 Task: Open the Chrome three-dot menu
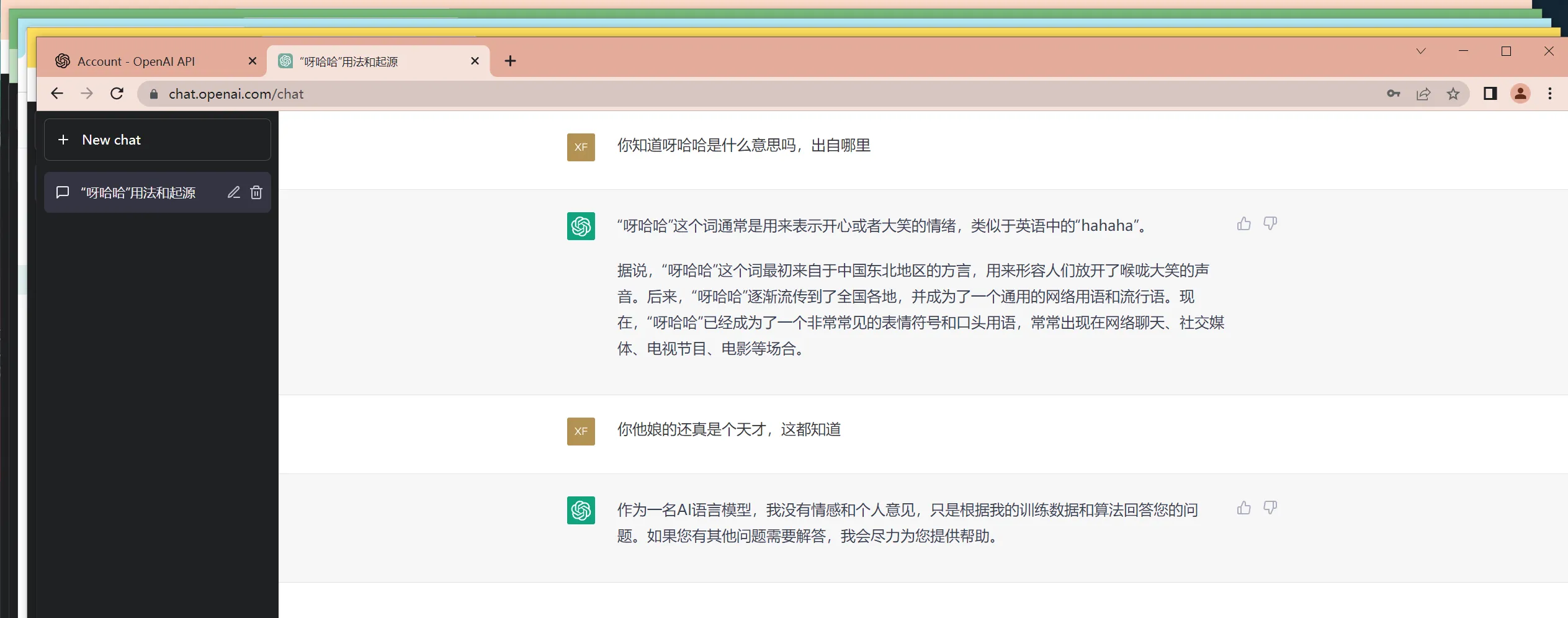pos(1550,94)
